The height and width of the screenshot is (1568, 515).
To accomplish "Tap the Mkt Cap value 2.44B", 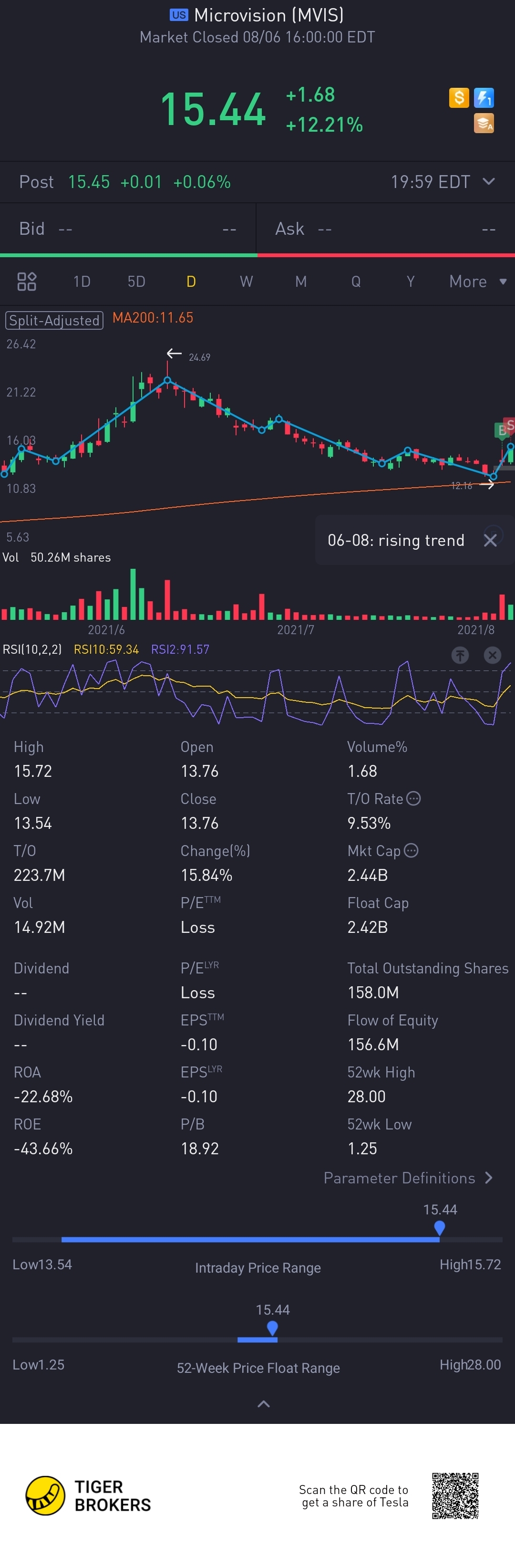I will pos(367,875).
